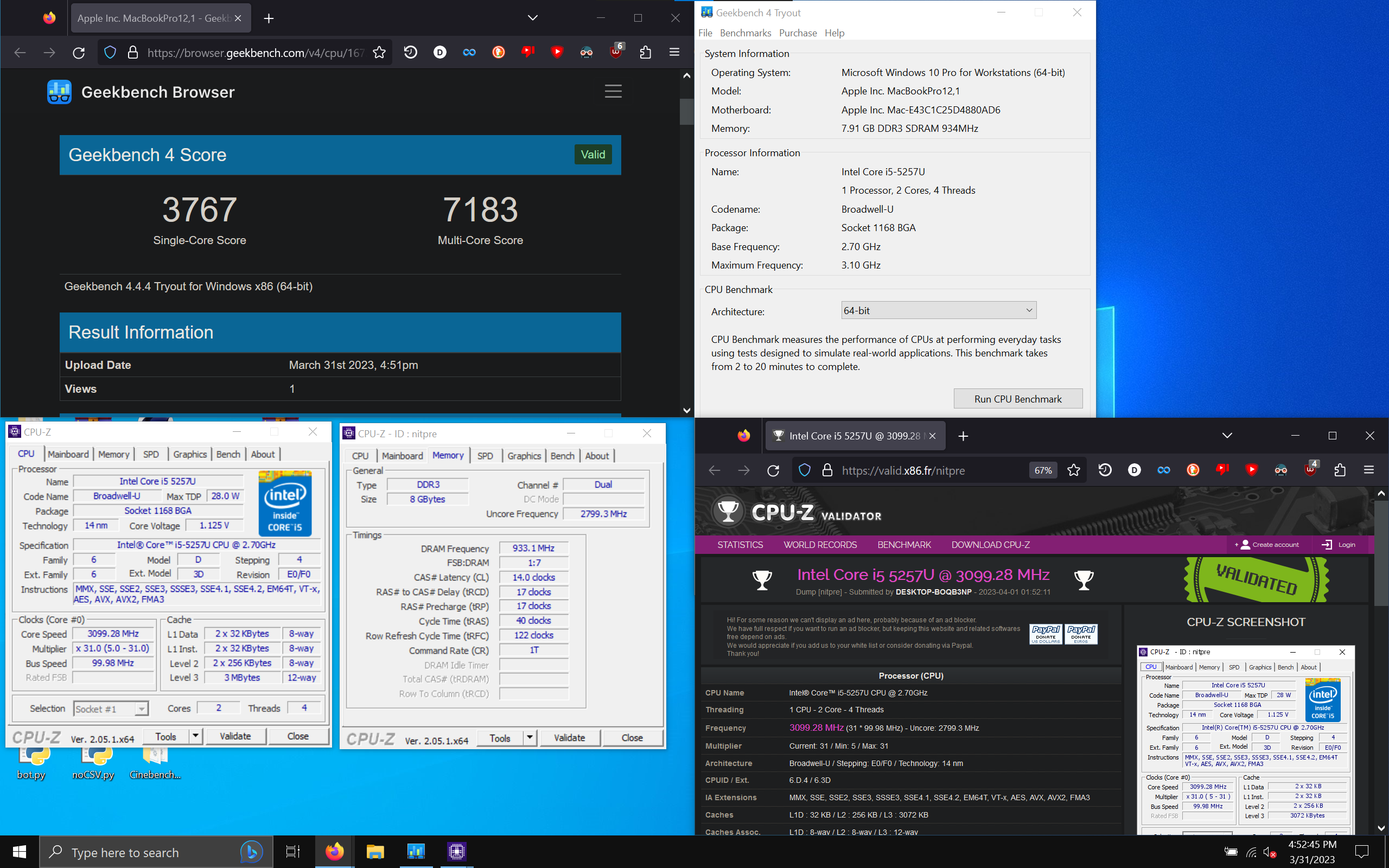Click Validate in the left CPU-Z window
The image size is (1389, 868).
pyautogui.click(x=235, y=736)
